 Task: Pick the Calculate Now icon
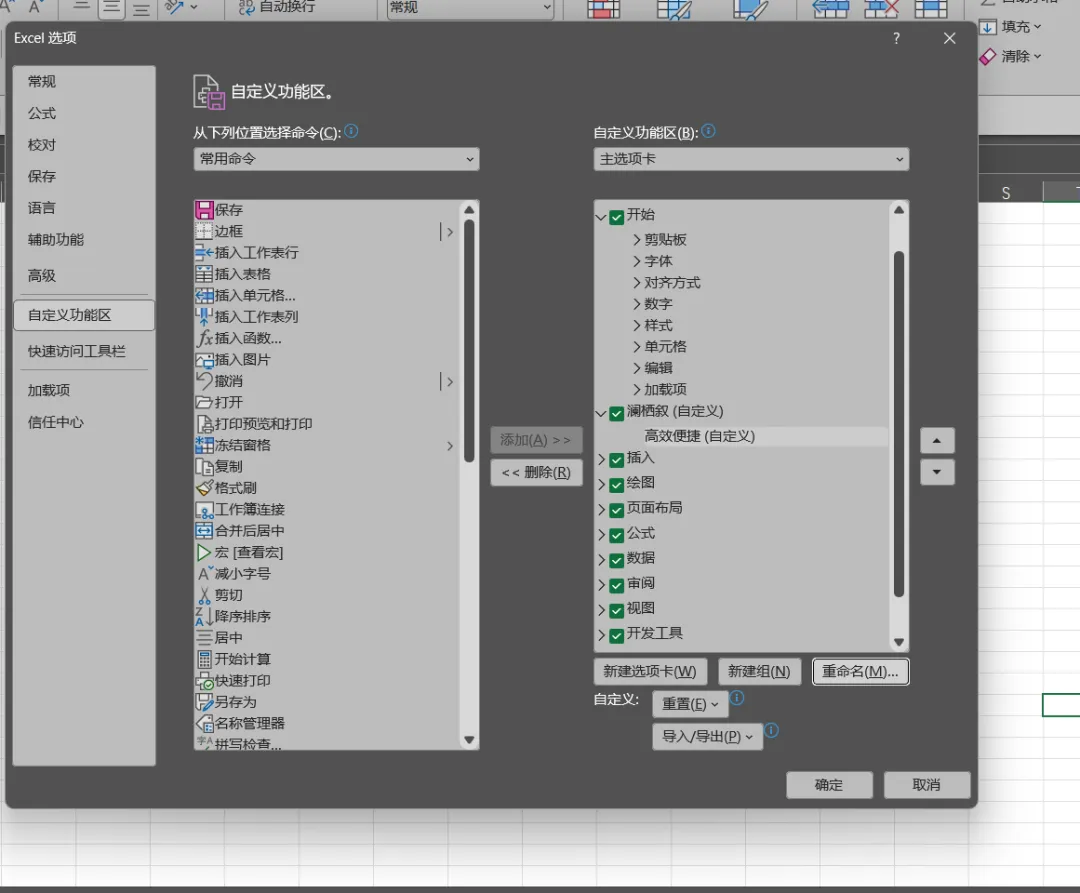[x=205, y=658]
